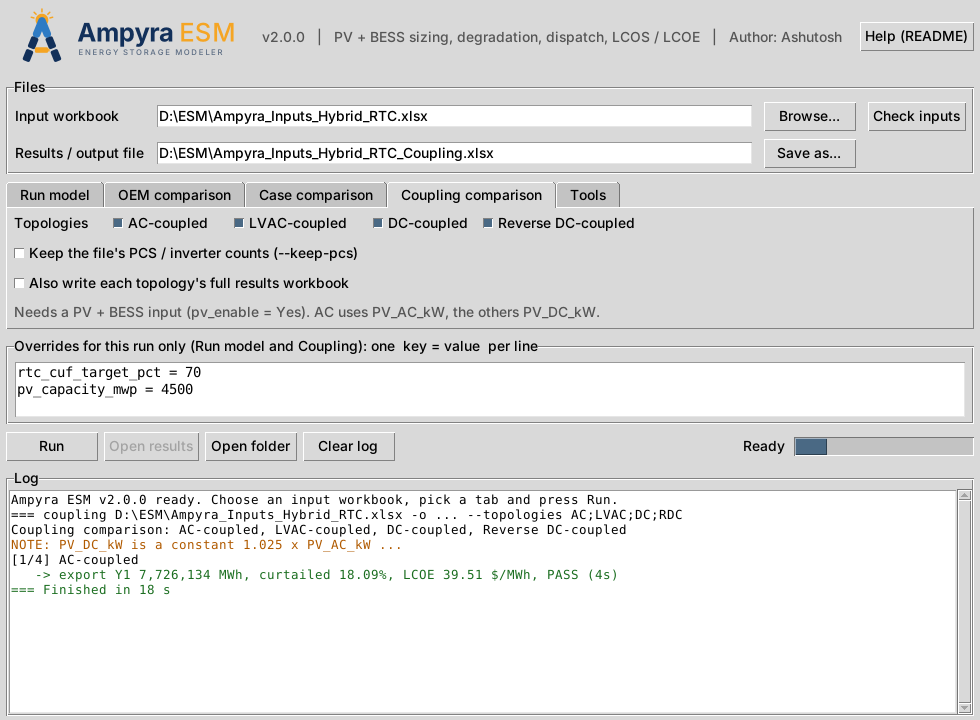Click the Open results button
The width and height of the screenshot is (980, 720).
point(151,446)
